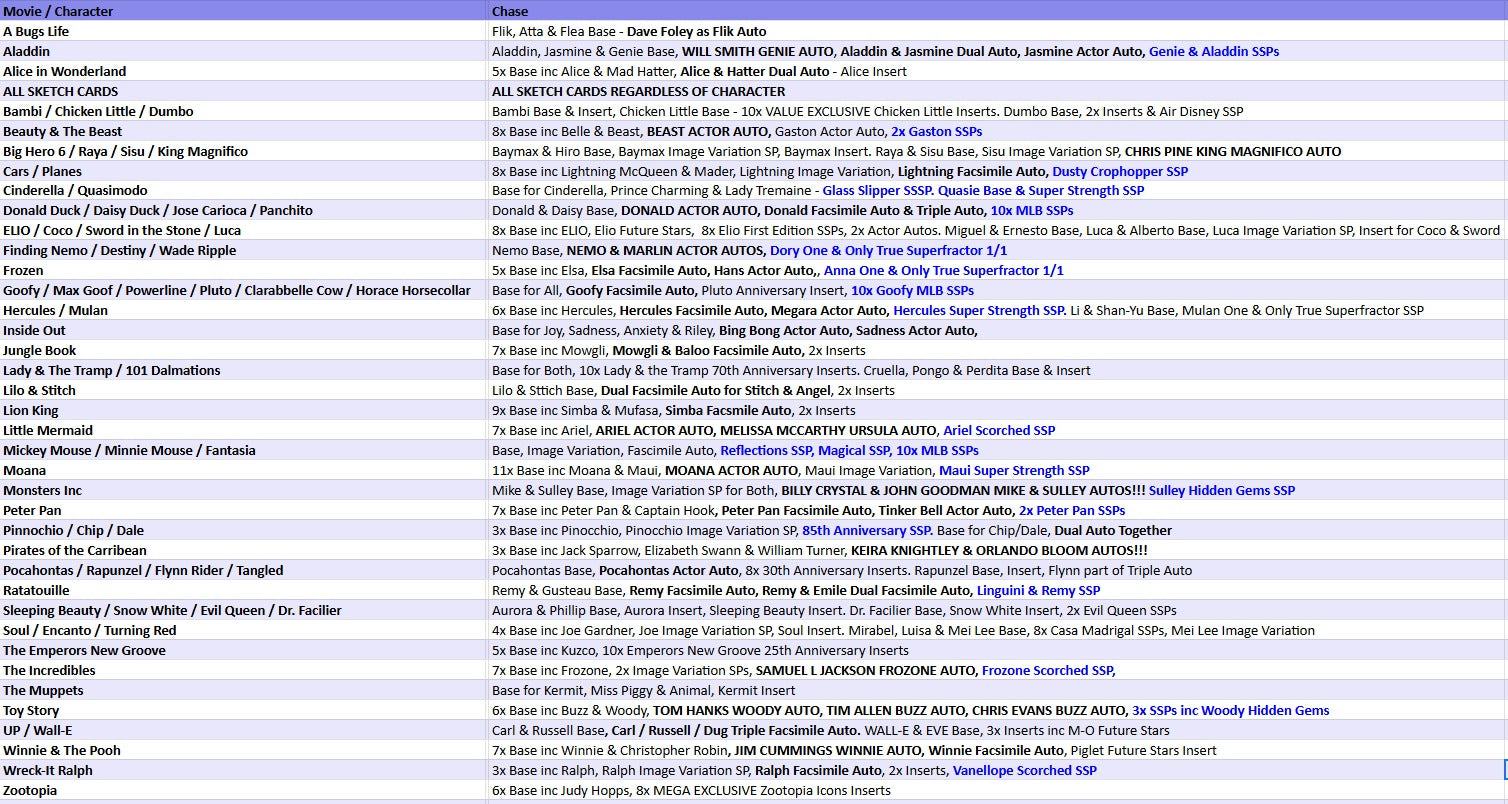Select the 'Zootopia' row cell

point(30,790)
